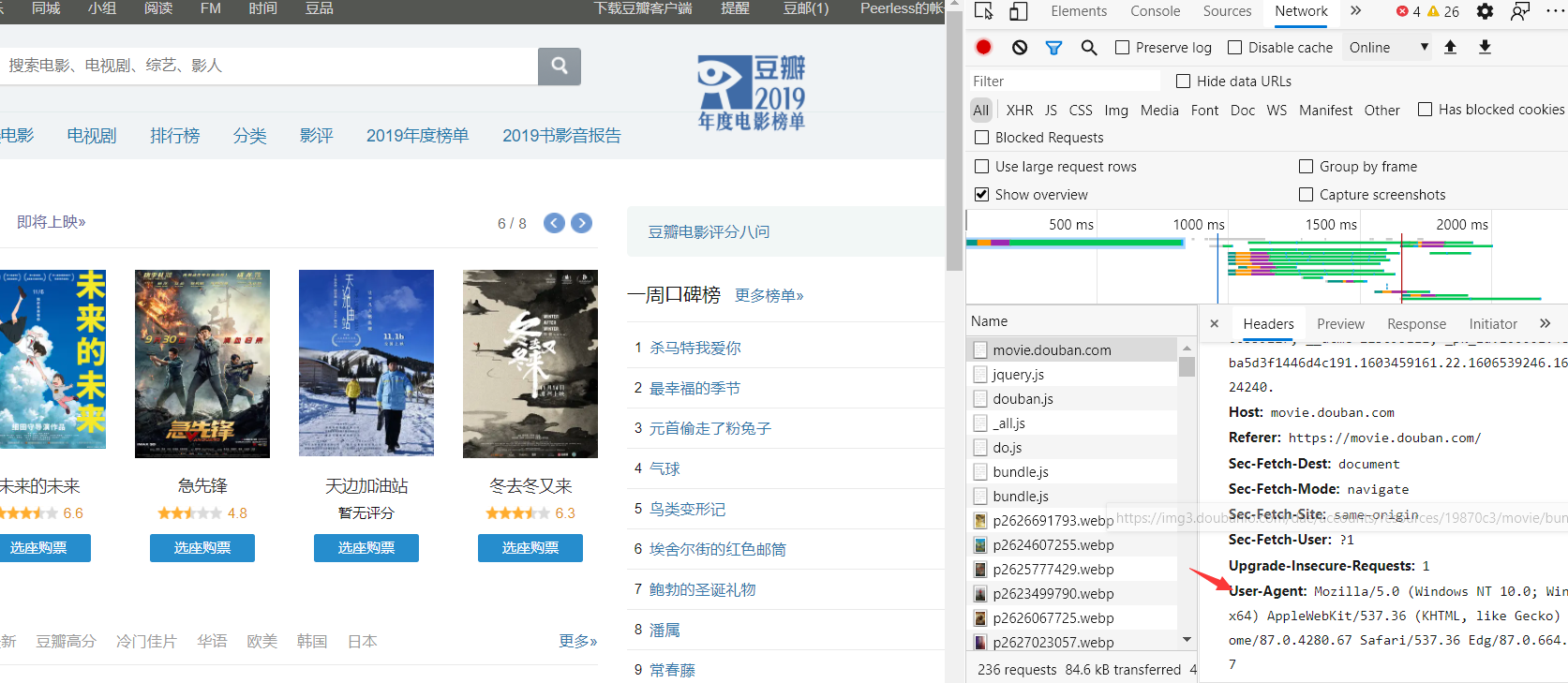The image size is (1568, 683).
Task: Open the 排行榜 navigation link
Action: pyautogui.click(x=175, y=136)
